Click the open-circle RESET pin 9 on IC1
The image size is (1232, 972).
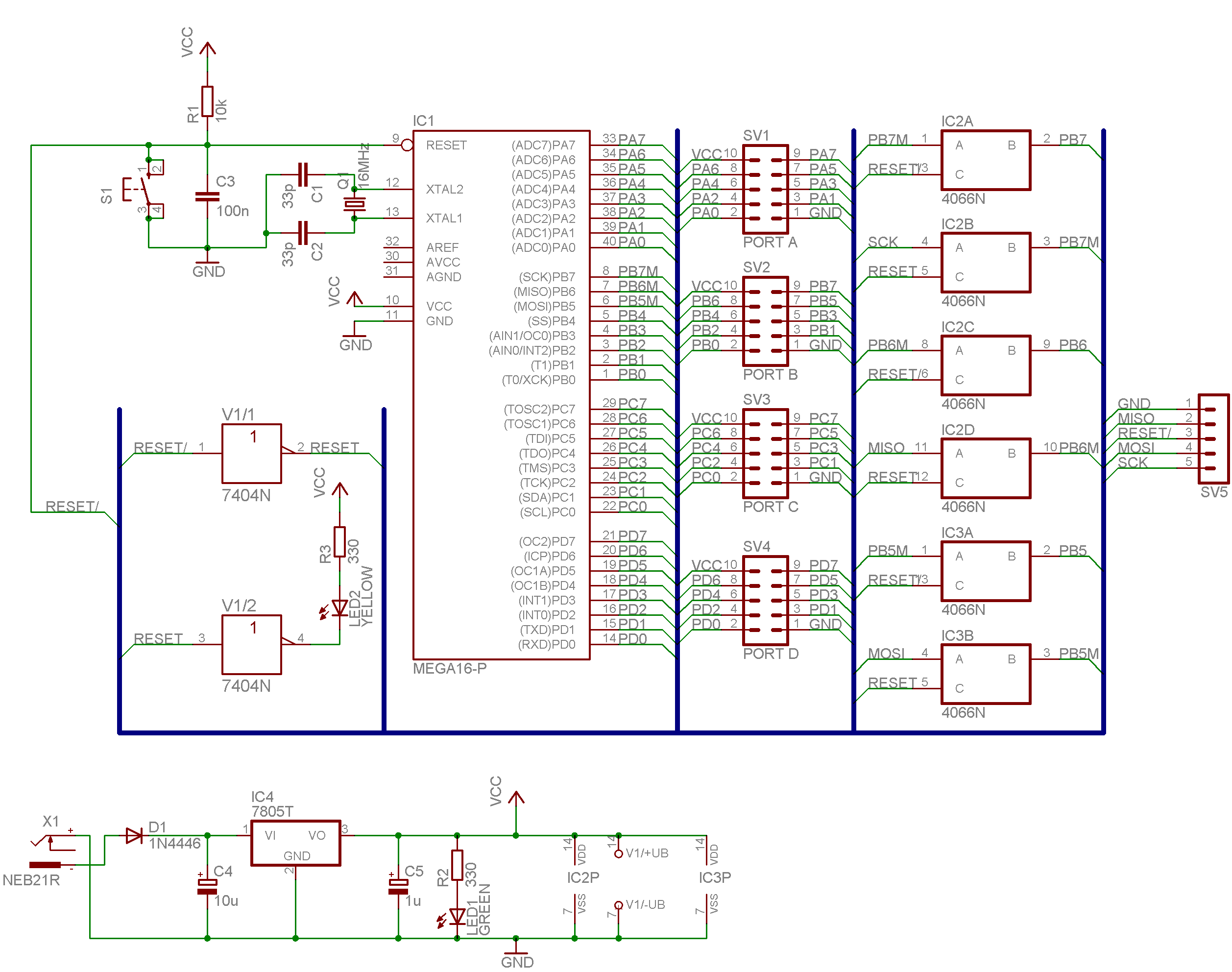pyautogui.click(x=407, y=145)
